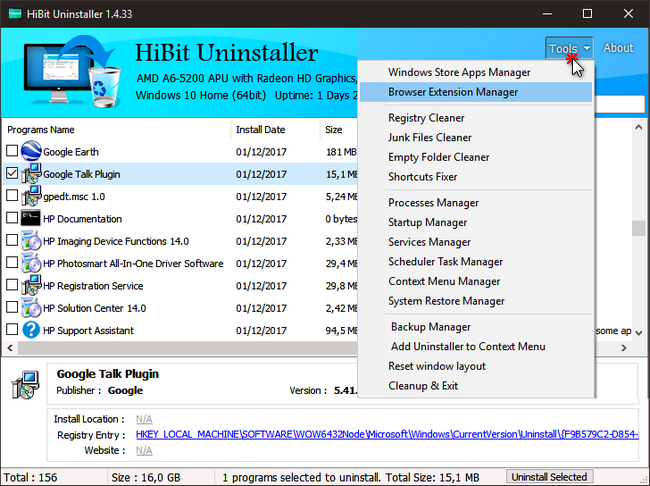Screen dimensions: 650x486
Task: Click the Google Earth program icon
Action: click(31, 151)
